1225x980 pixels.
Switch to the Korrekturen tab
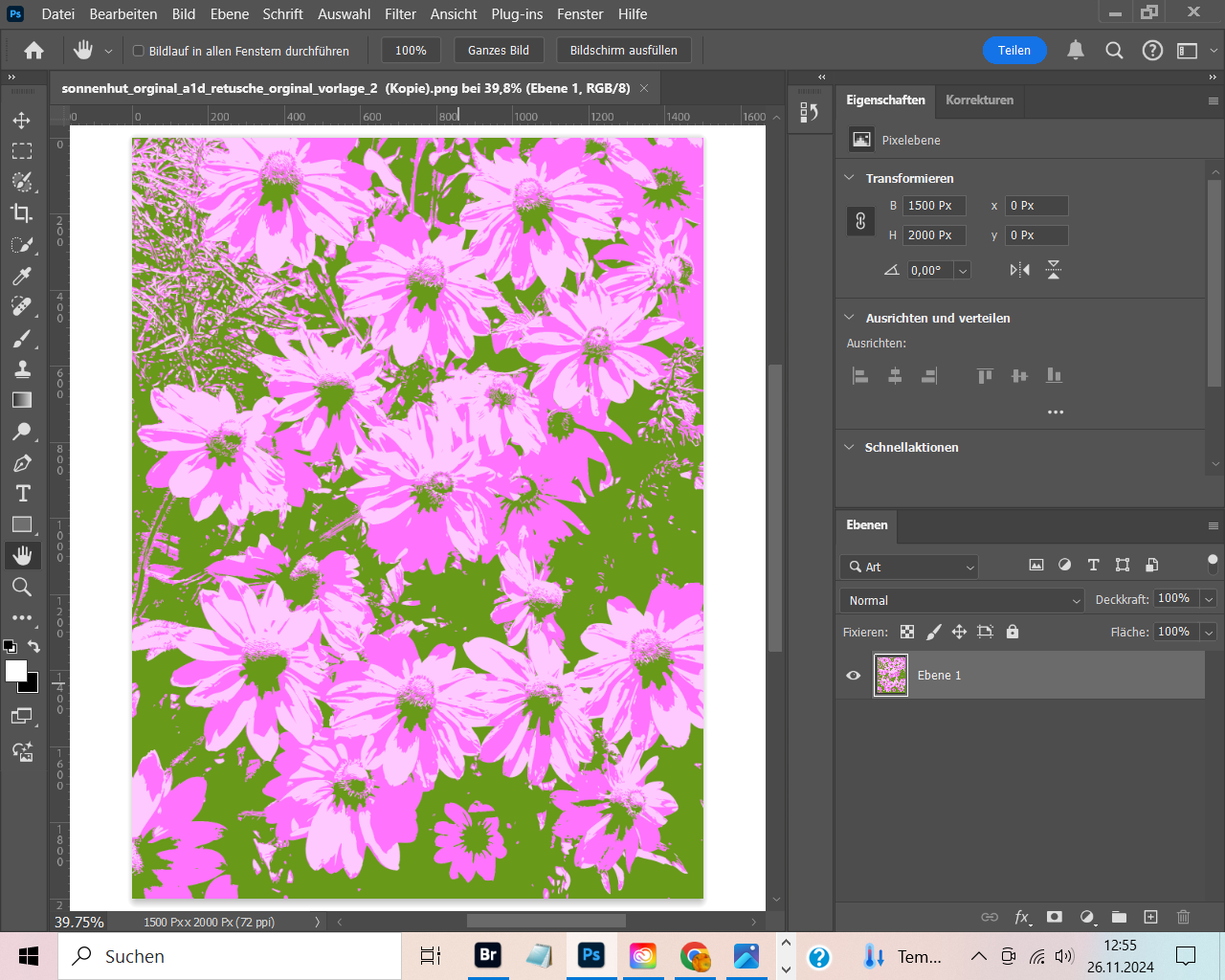tap(979, 100)
